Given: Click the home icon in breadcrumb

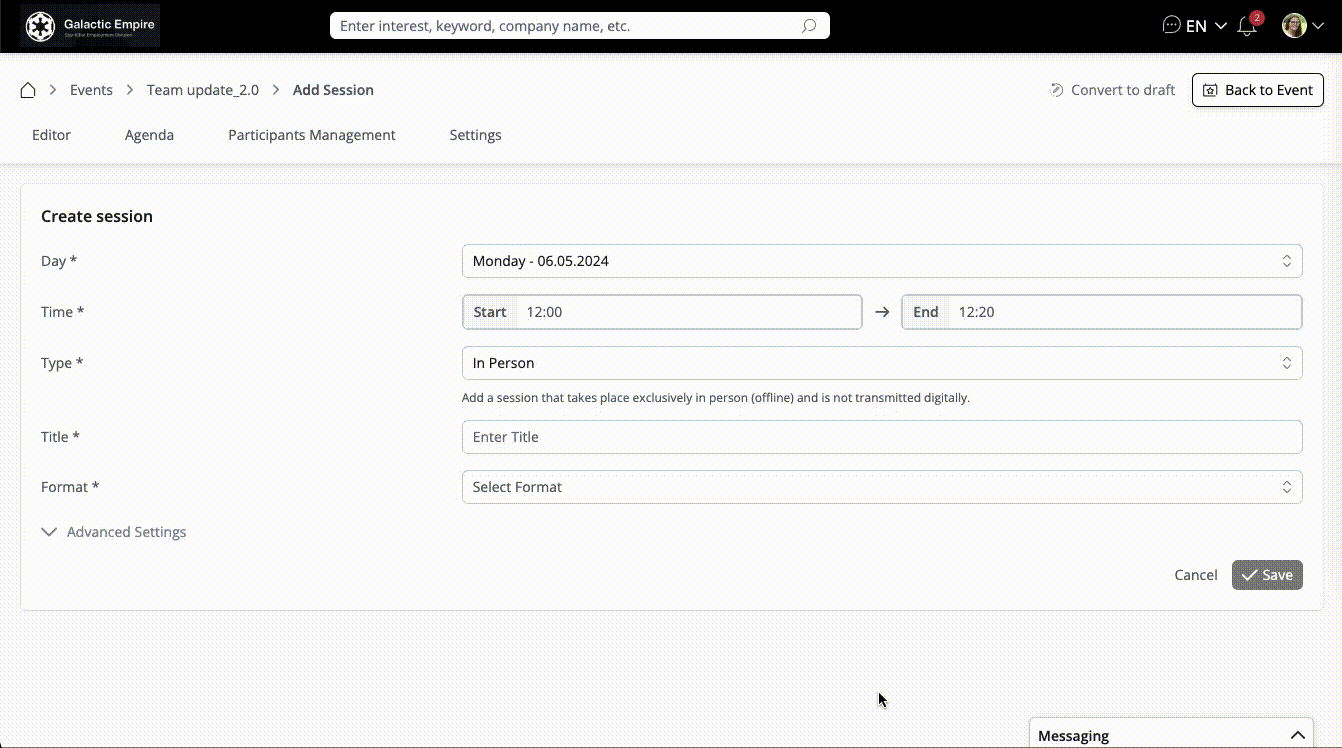Looking at the screenshot, I should [28, 90].
